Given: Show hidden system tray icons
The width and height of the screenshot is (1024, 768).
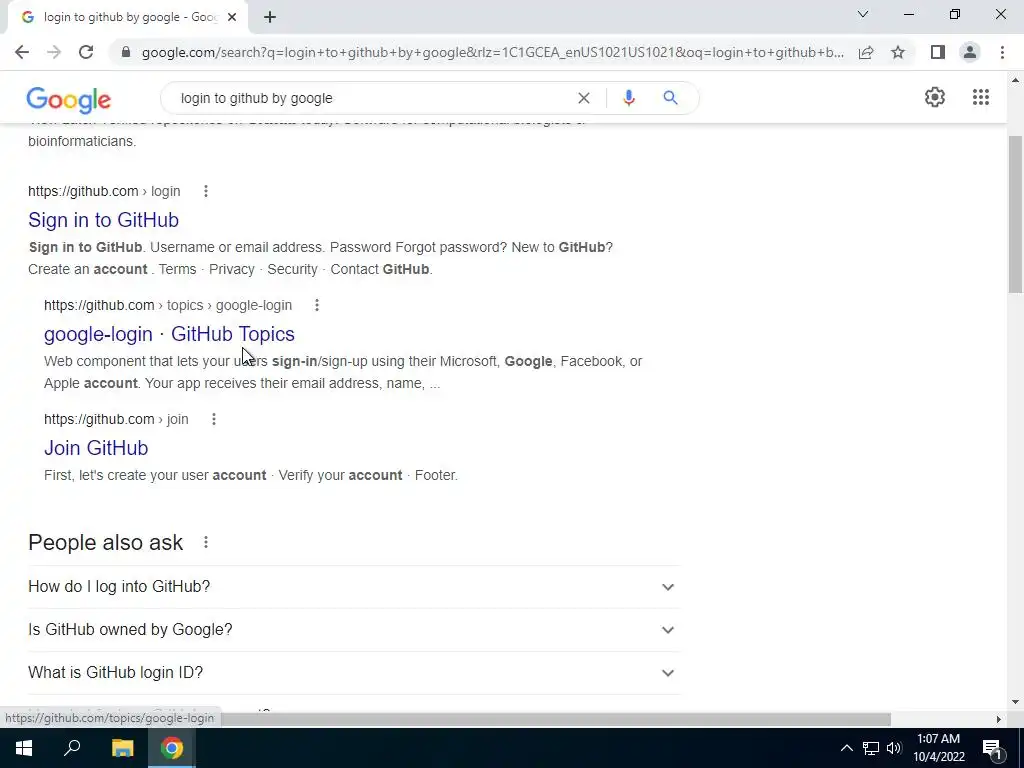Looking at the screenshot, I should 846,748.
